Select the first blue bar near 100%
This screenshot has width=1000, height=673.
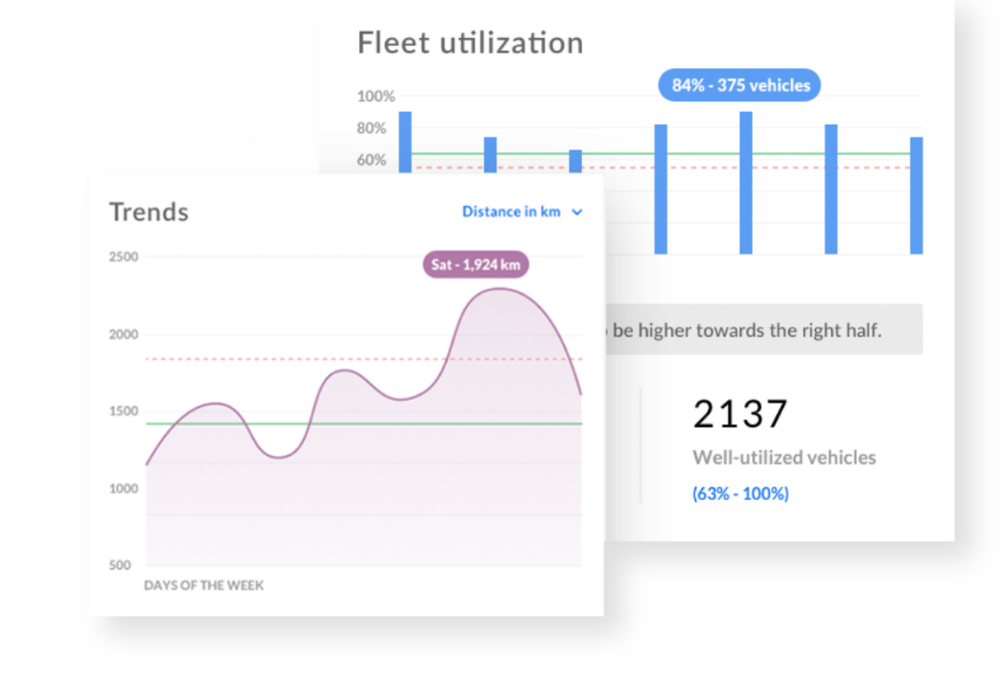click(x=404, y=140)
